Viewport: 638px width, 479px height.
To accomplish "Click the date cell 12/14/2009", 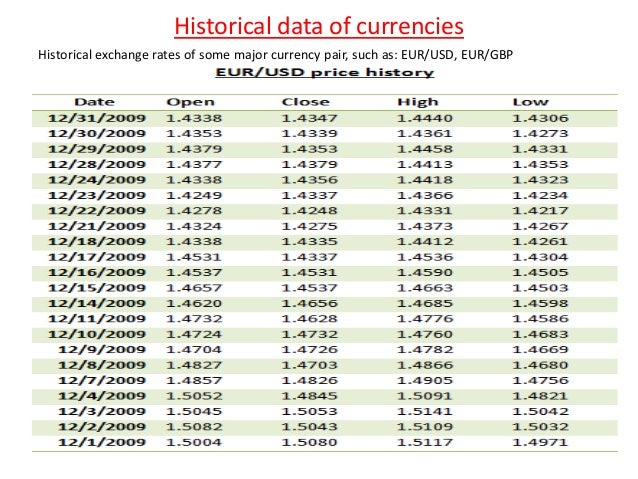I will 97,304.
